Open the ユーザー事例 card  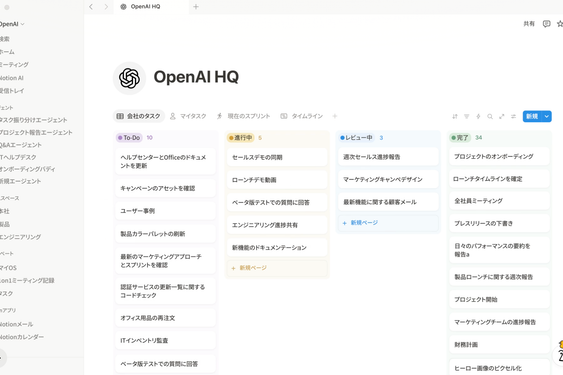166,211
